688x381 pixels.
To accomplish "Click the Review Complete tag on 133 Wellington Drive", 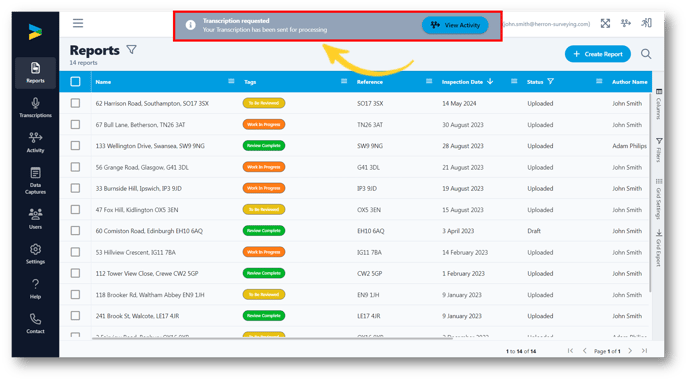I will tap(264, 146).
